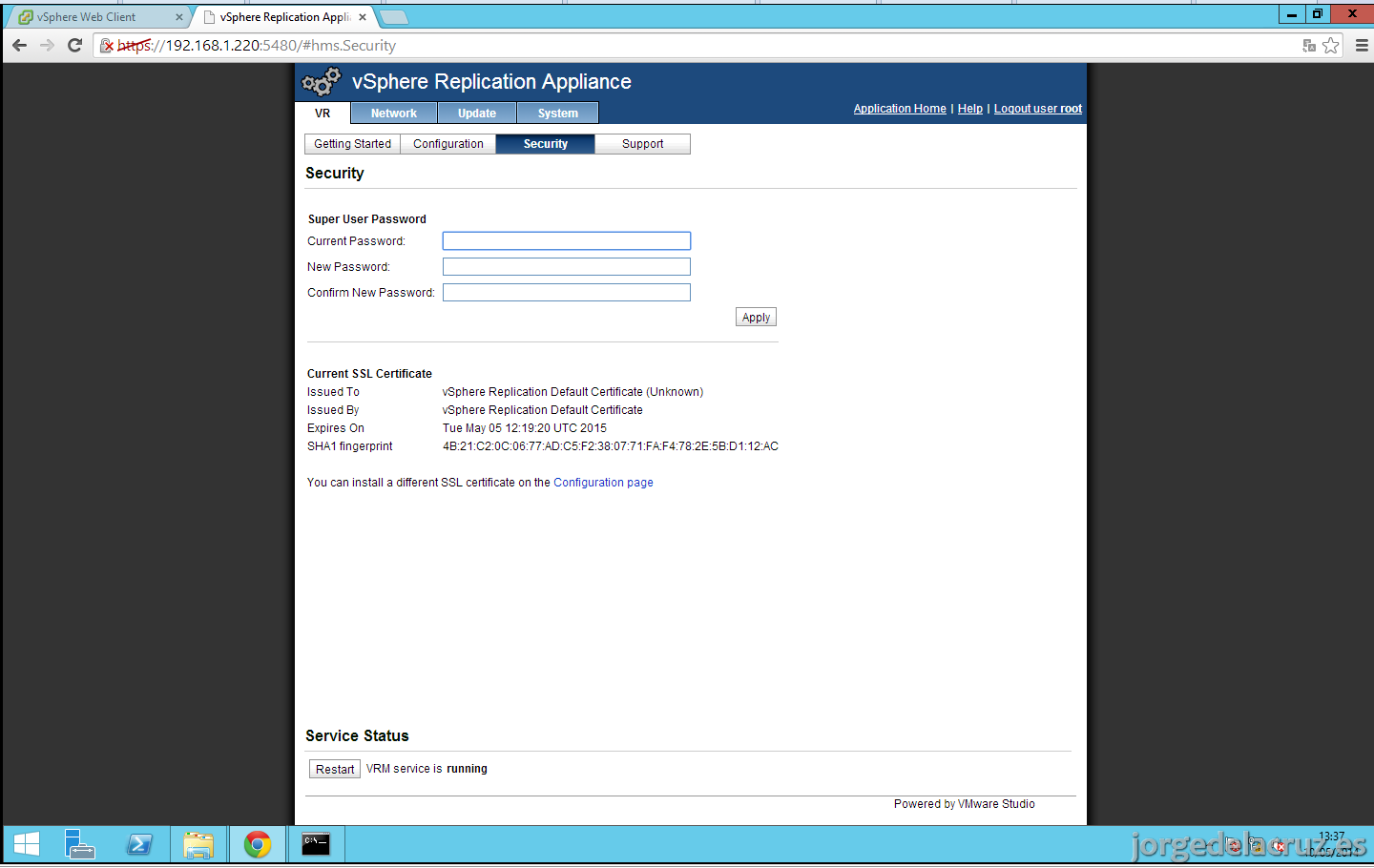Click the 'Service Status' heading
1374x868 pixels.
[357, 736]
